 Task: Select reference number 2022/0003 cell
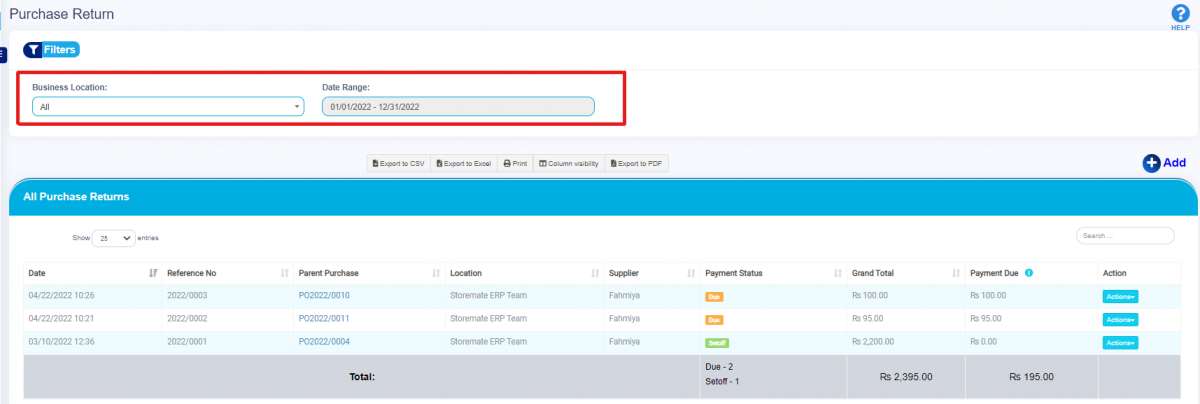click(x=228, y=295)
